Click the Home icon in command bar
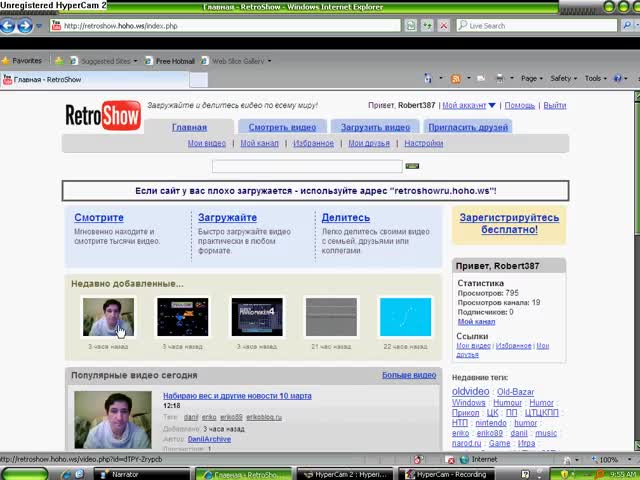The width and height of the screenshot is (640, 480). [428, 79]
